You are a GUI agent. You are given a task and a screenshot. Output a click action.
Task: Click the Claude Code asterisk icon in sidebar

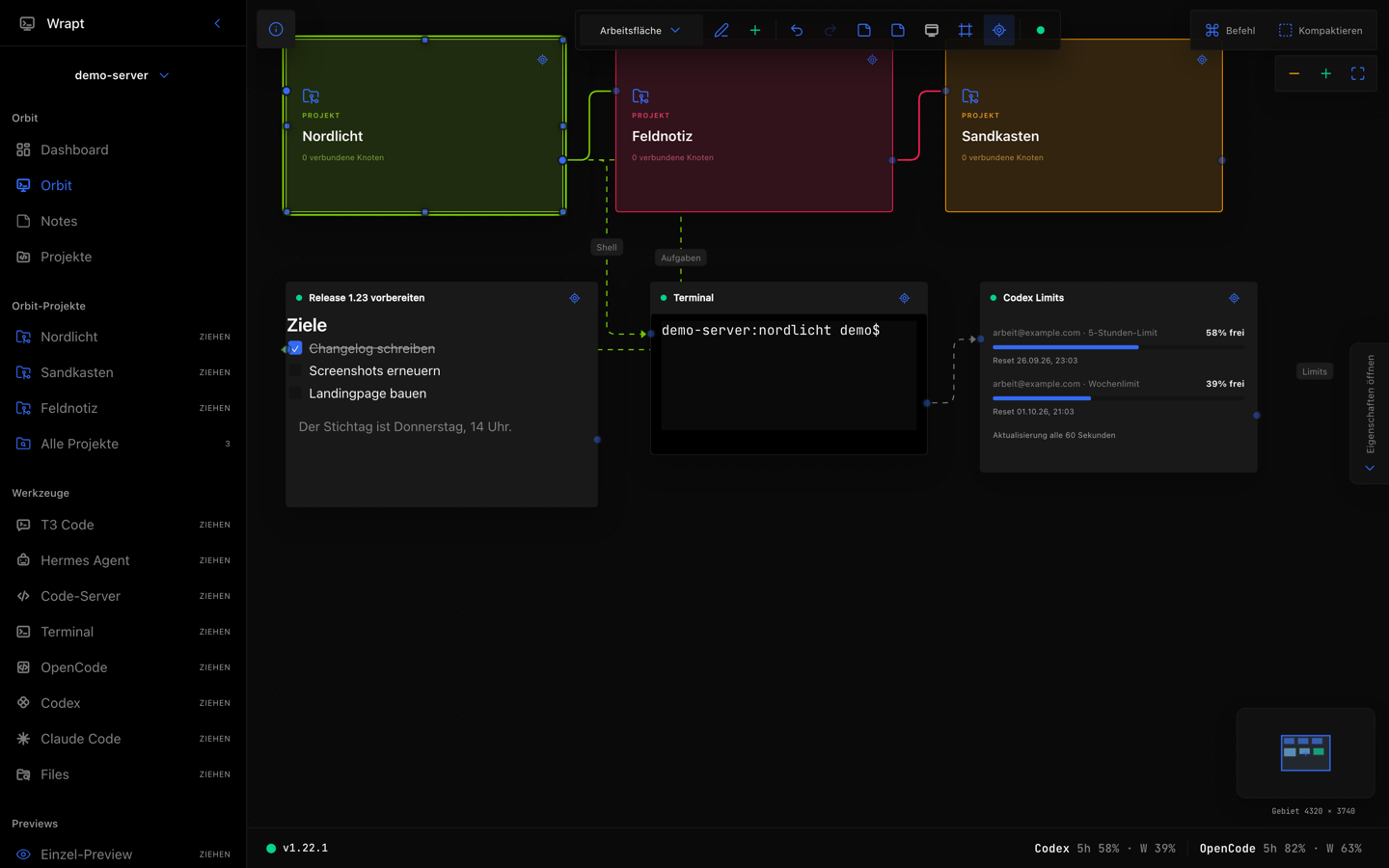23,739
